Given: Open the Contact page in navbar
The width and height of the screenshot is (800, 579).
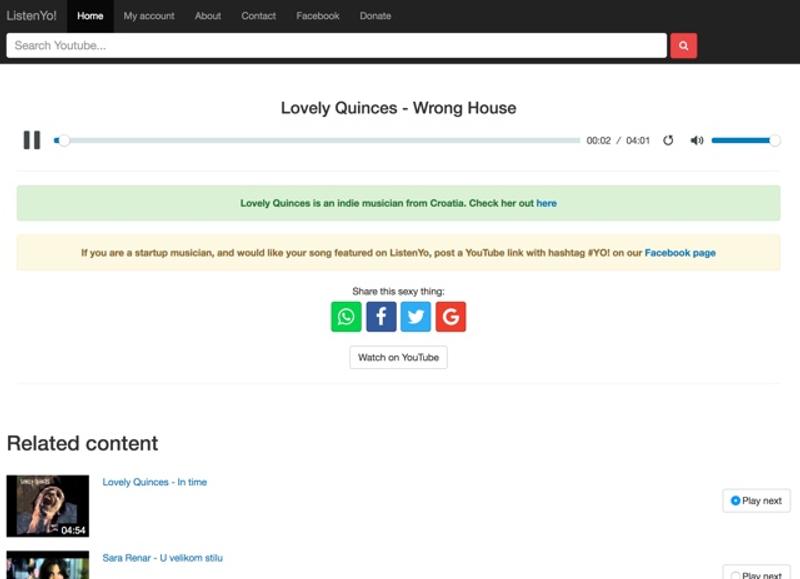Looking at the screenshot, I should coord(258,16).
